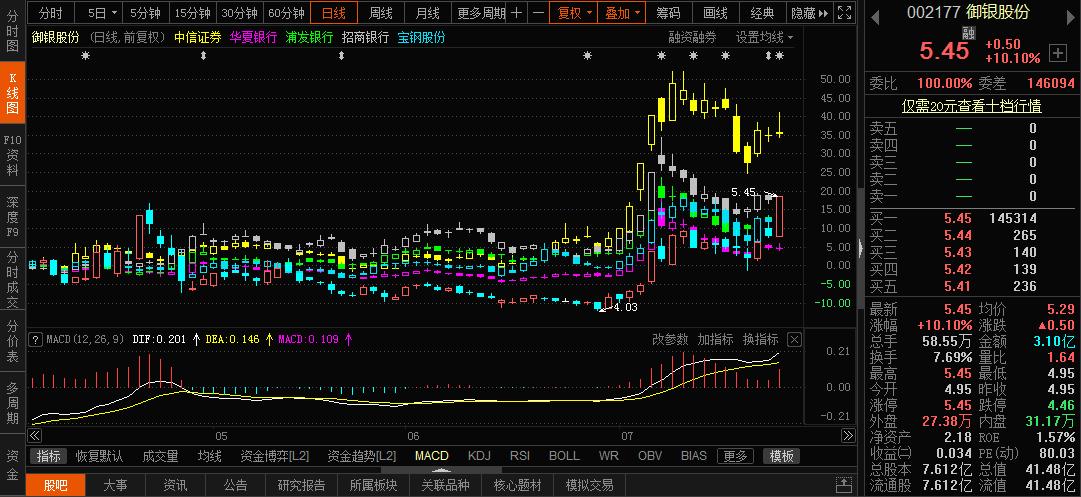Jump to latest data double-right arrow
Viewport: 1081px width, 497px height.
tap(849, 436)
